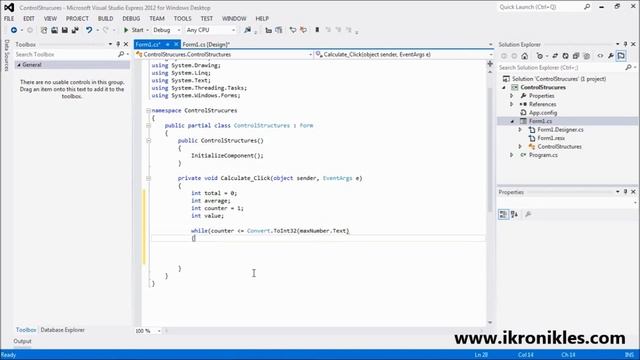Switch to the Form1.cs [Design] tab

tap(206, 44)
